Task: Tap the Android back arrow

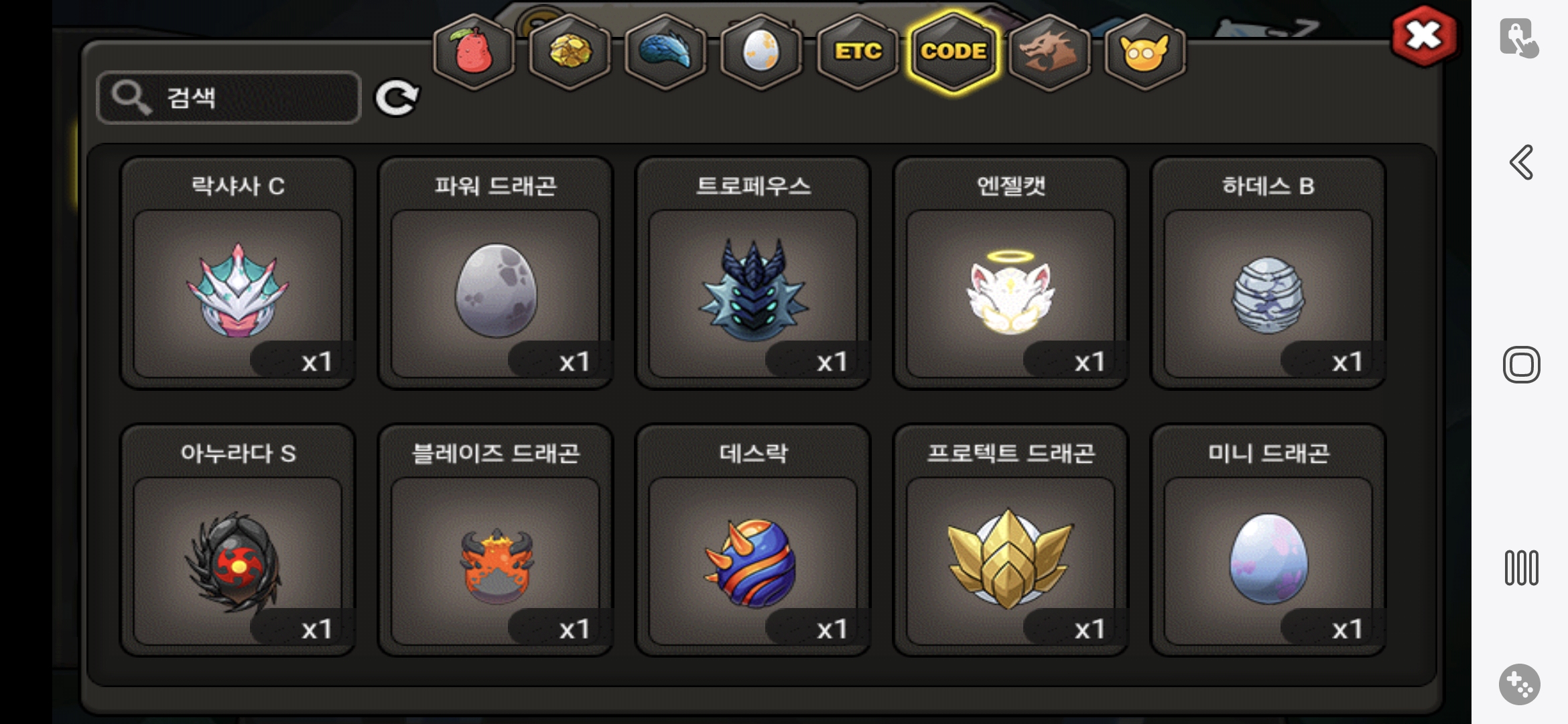Action: coord(1521,162)
